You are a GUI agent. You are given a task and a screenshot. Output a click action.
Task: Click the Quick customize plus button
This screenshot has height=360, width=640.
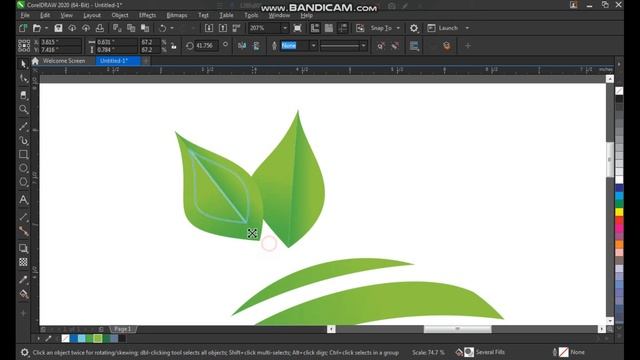pos(468,45)
